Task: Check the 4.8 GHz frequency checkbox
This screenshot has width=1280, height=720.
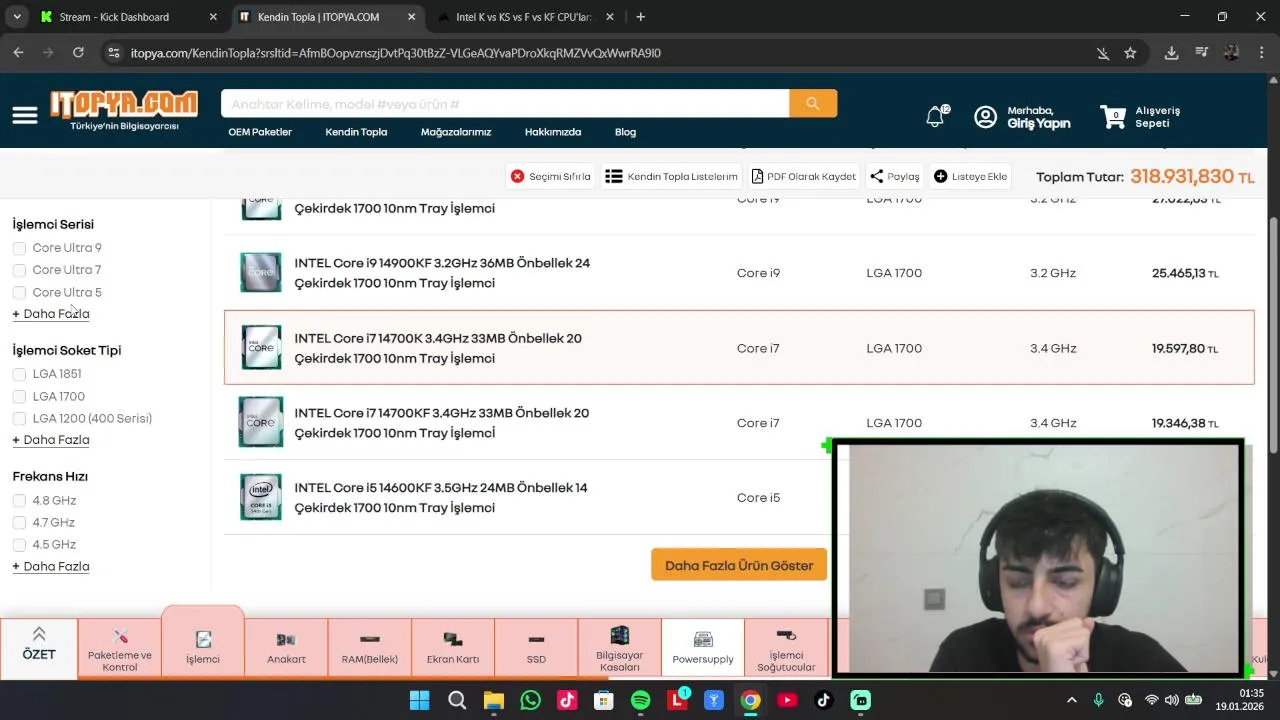Action: pyautogui.click(x=19, y=500)
